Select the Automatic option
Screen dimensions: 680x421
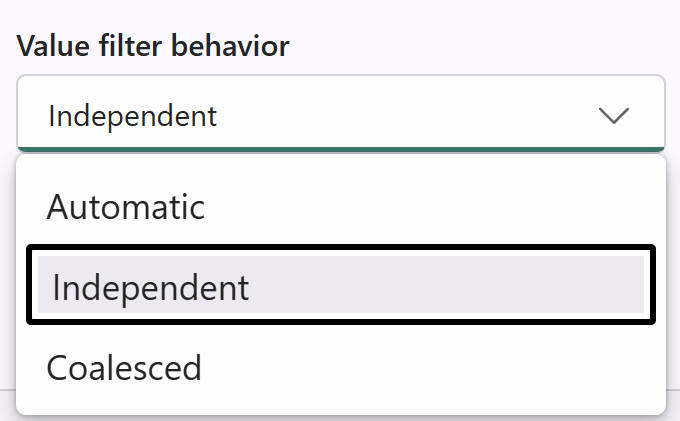[126, 207]
